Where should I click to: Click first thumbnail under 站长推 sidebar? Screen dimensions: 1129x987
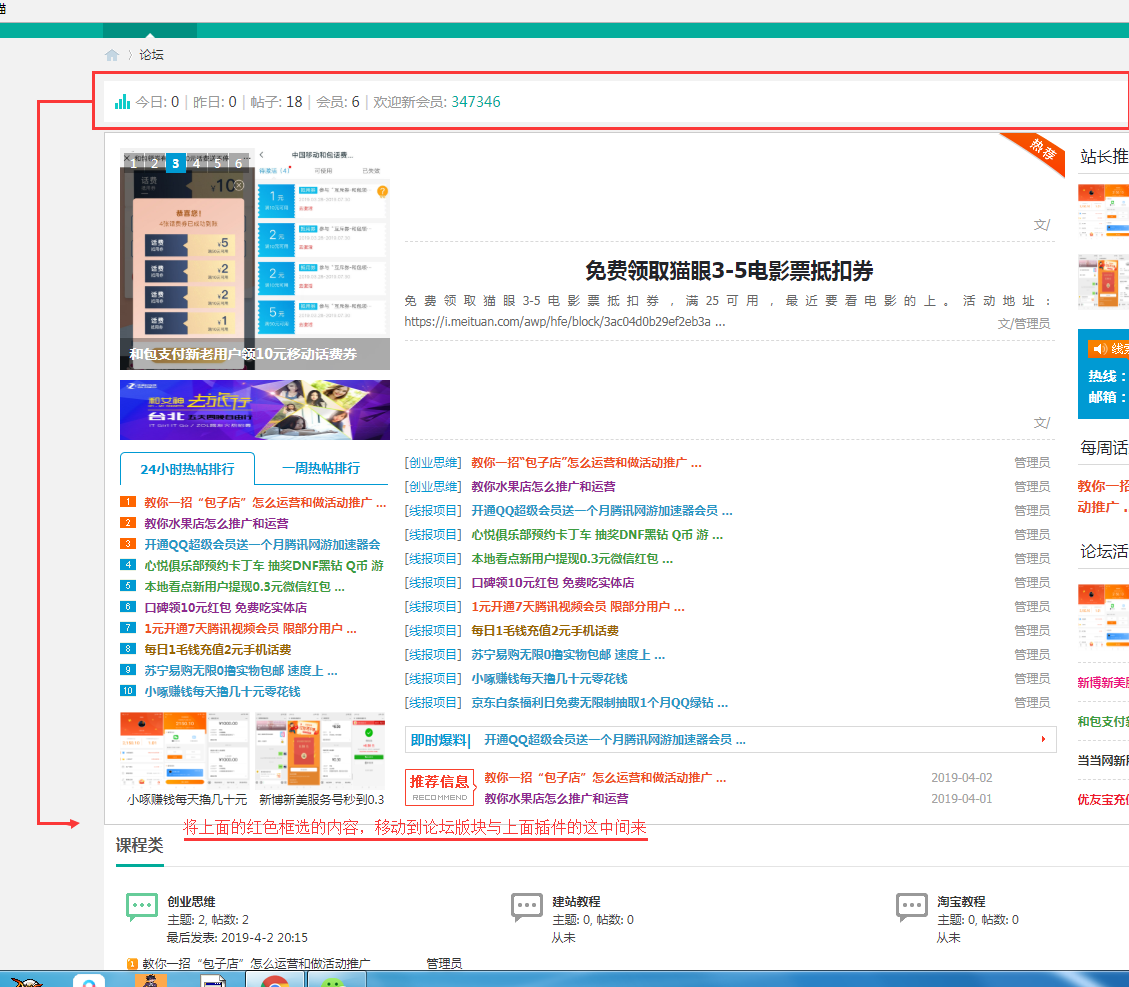click(1103, 210)
